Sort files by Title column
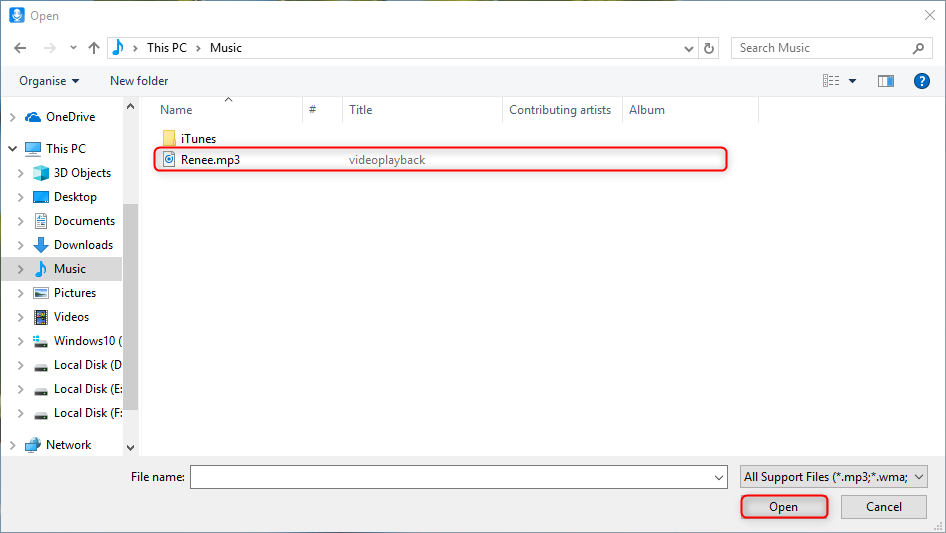 361,110
